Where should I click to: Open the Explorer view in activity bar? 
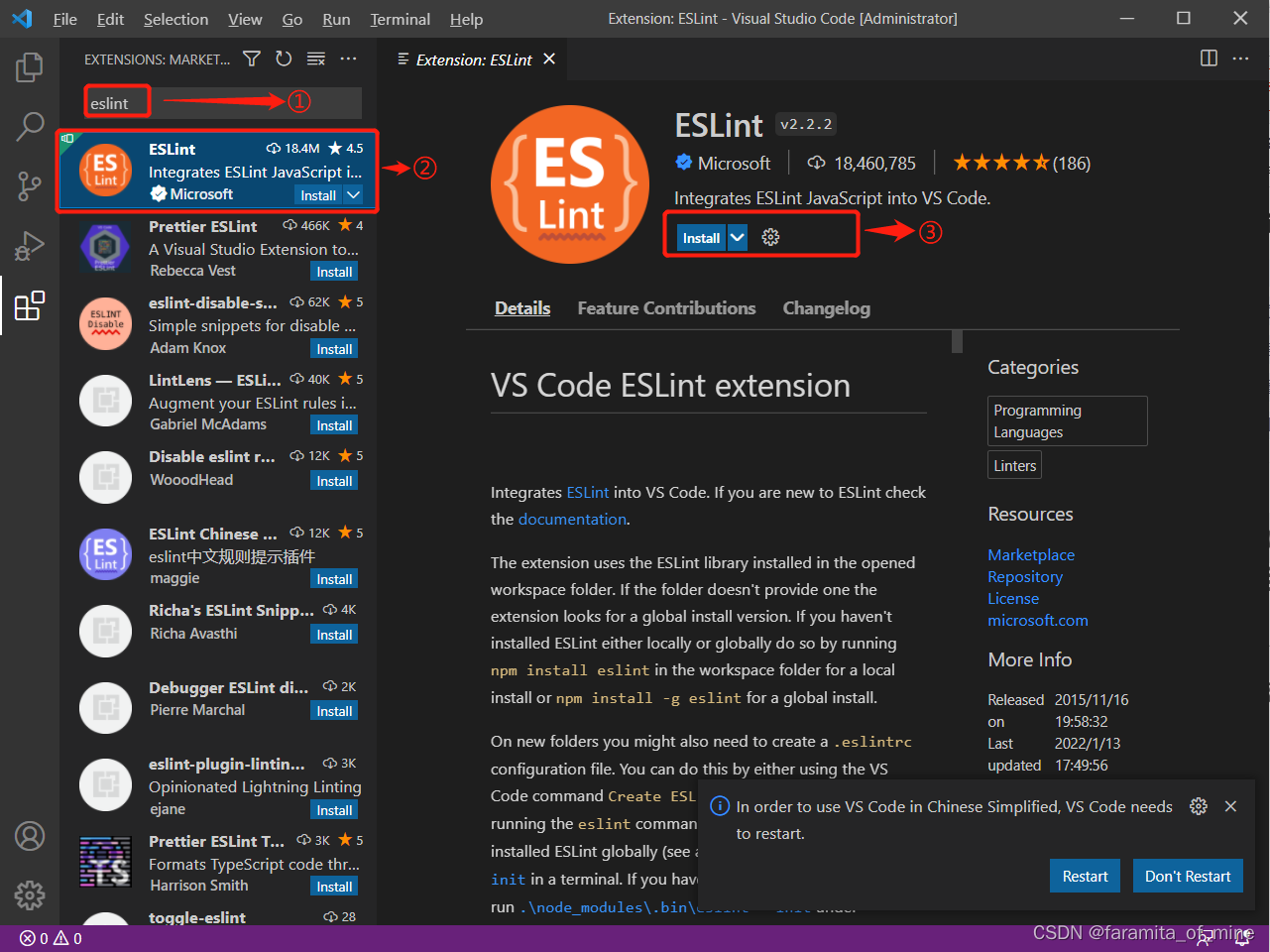point(30,67)
